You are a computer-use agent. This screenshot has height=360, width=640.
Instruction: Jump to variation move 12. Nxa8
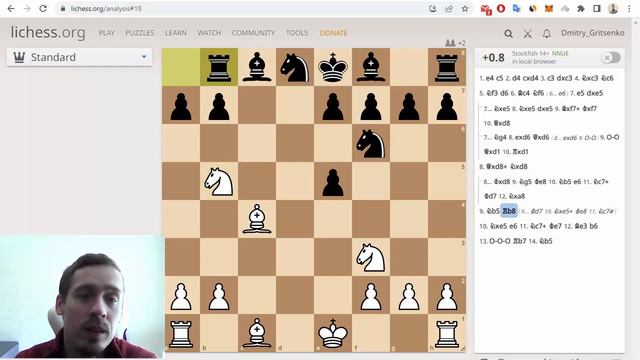point(517,196)
